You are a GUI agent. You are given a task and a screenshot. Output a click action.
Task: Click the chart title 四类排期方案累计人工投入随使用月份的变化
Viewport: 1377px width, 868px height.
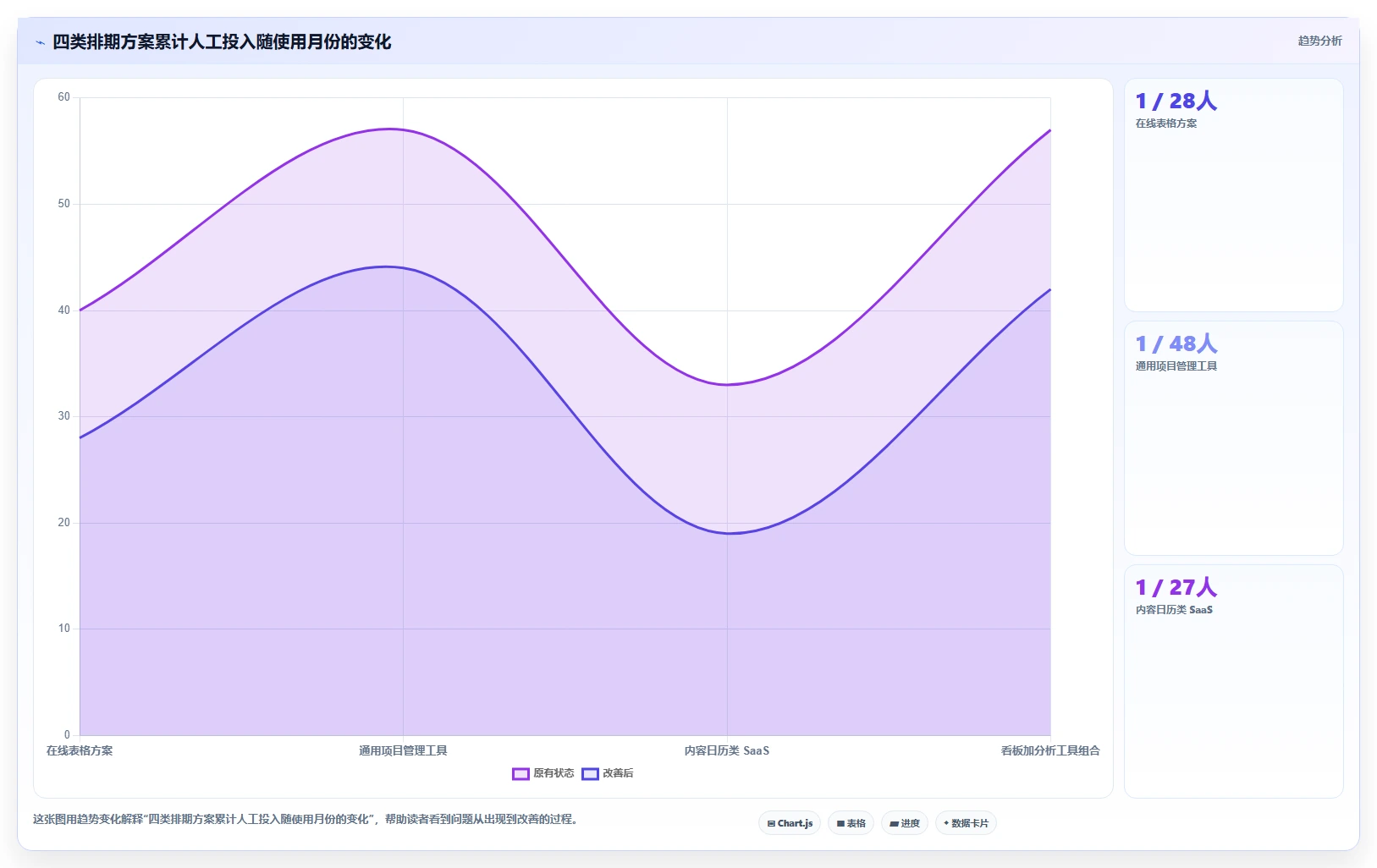point(222,42)
